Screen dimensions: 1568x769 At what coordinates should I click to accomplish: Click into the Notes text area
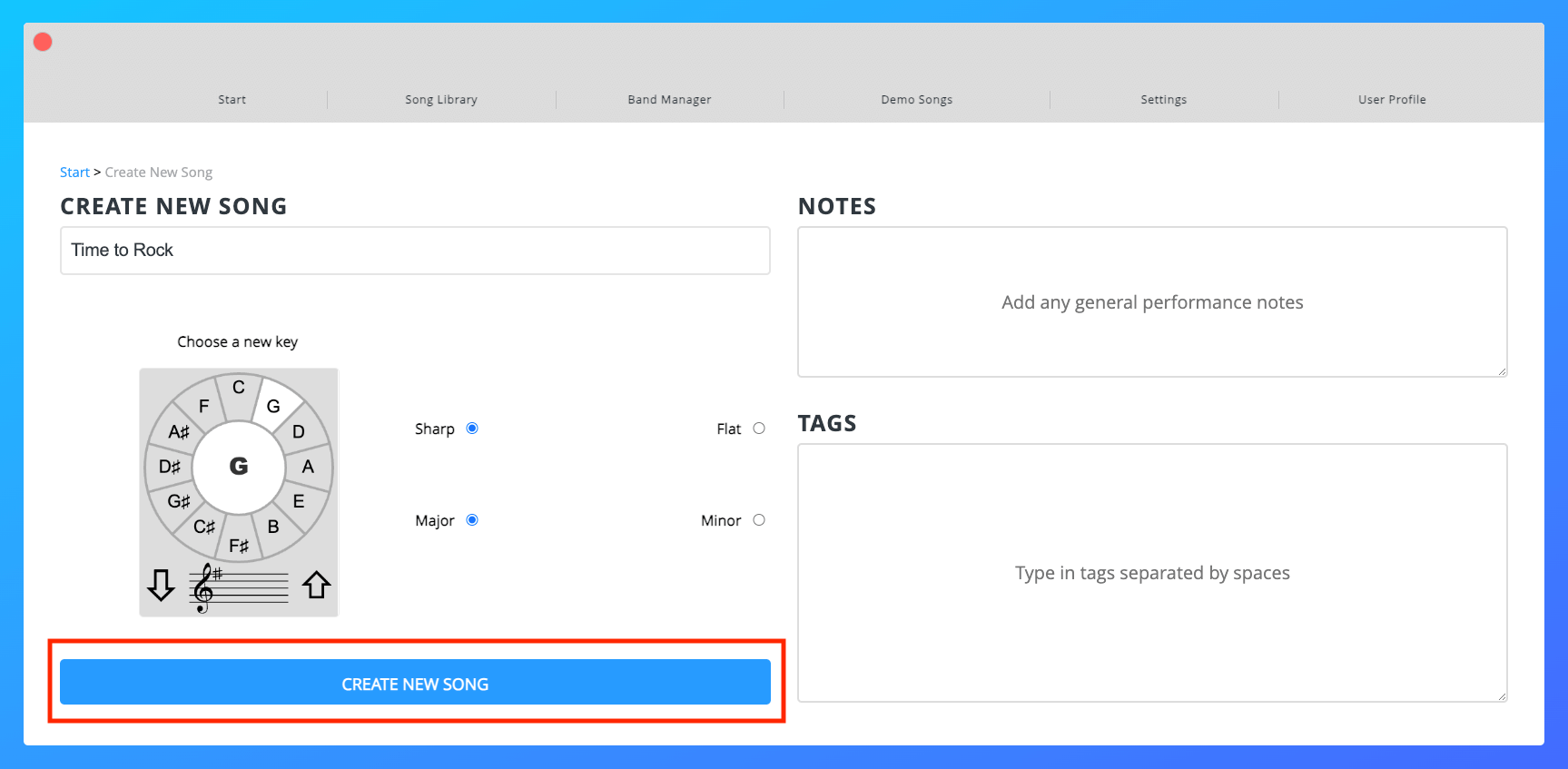(x=1152, y=302)
